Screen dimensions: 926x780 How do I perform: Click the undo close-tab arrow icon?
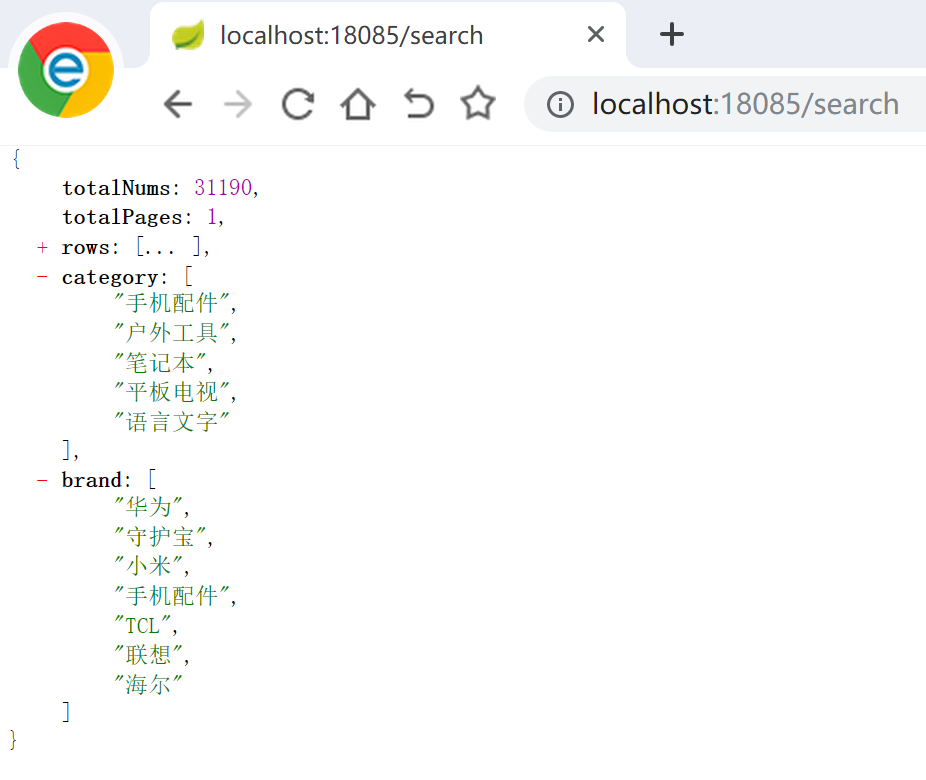[419, 104]
